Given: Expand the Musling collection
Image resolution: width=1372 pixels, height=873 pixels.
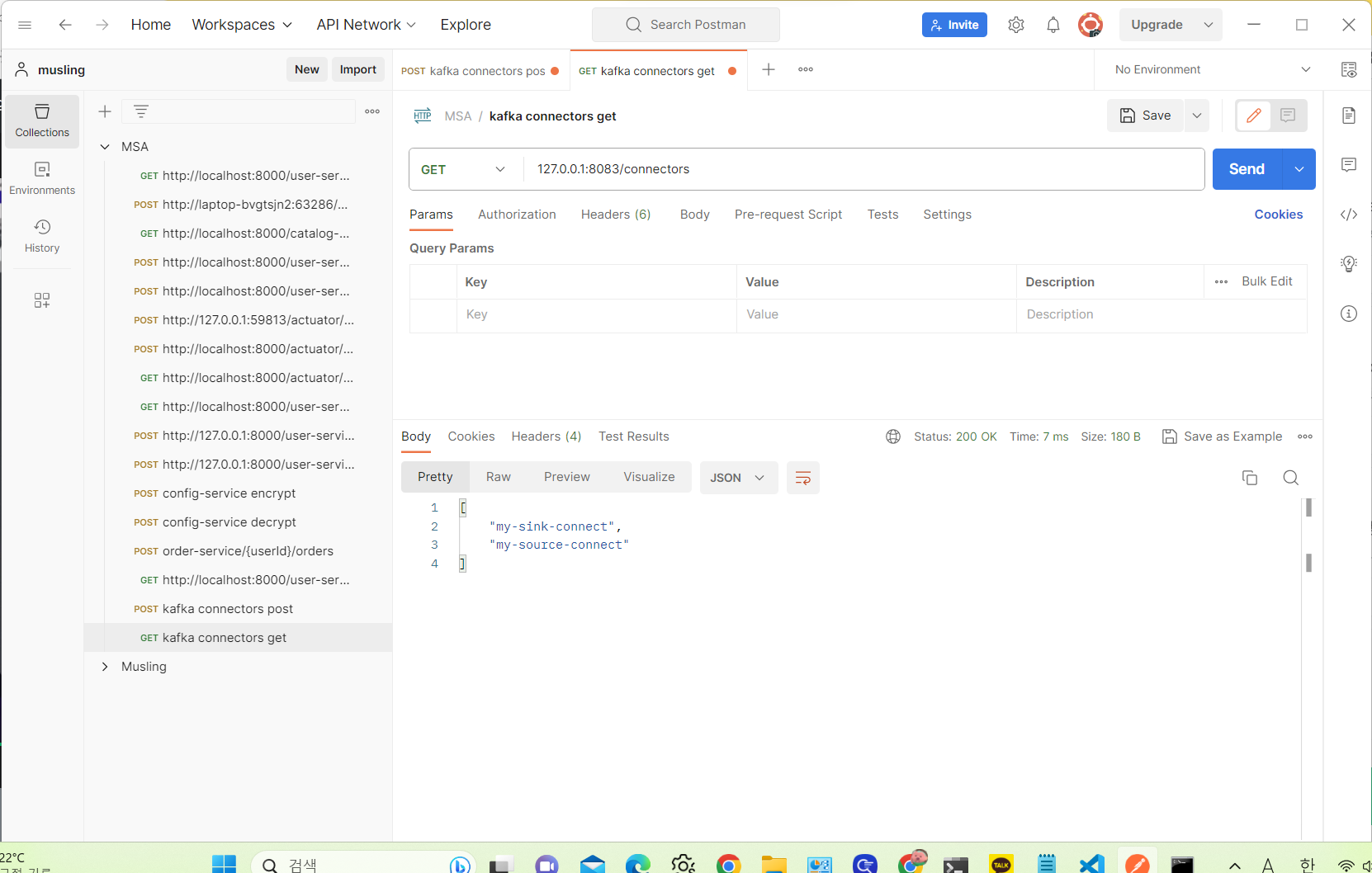Looking at the screenshot, I should click(x=105, y=667).
